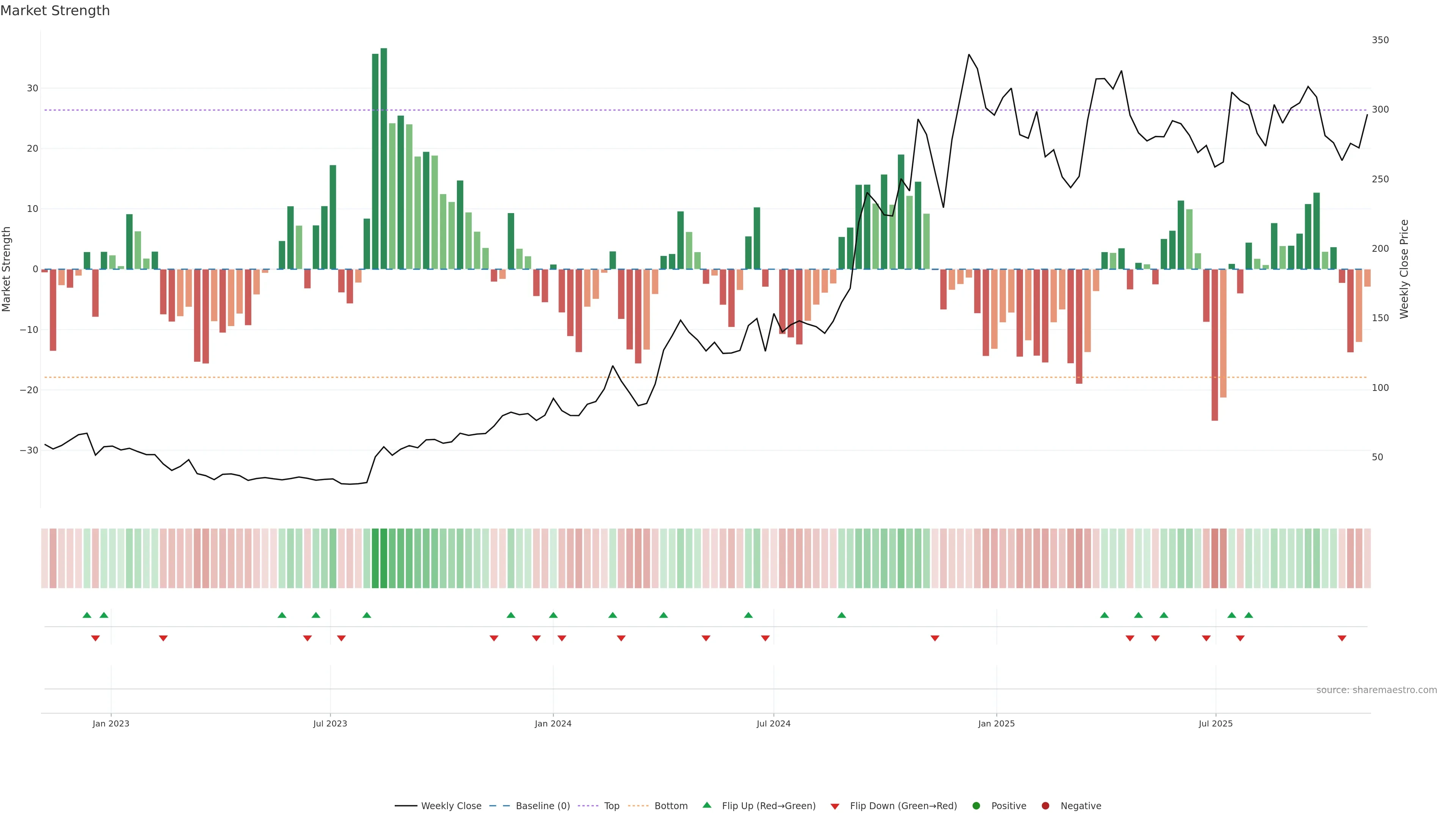This screenshot has width=1456, height=819.
Task: Click the Jan 2024 x-axis label
Action: (x=553, y=723)
